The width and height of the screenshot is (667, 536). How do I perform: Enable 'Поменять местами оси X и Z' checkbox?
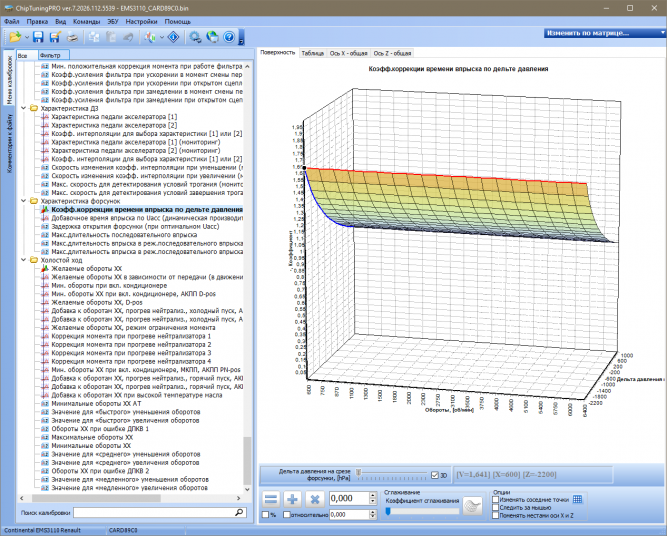pyautogui.click(x=496, y=515)
